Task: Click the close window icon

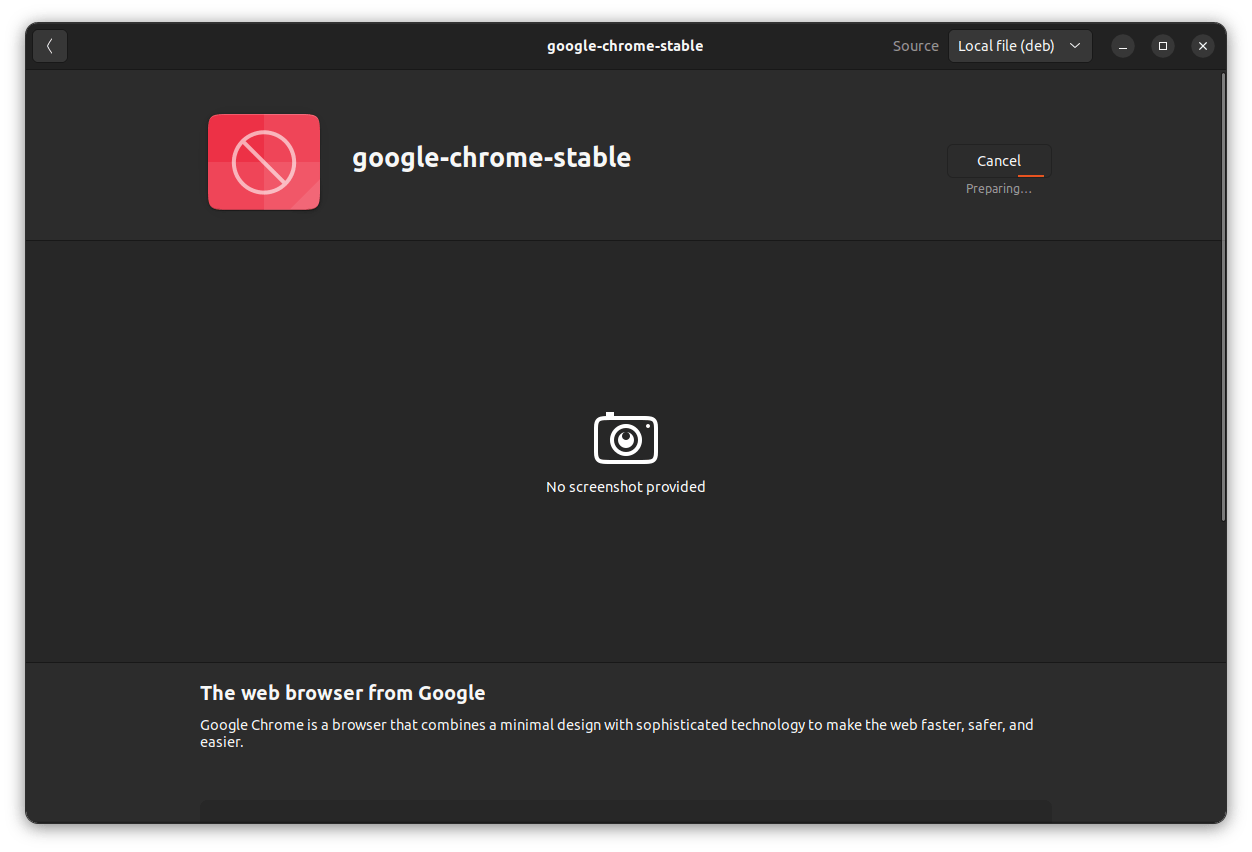Action: click(x=1202, y=46)
